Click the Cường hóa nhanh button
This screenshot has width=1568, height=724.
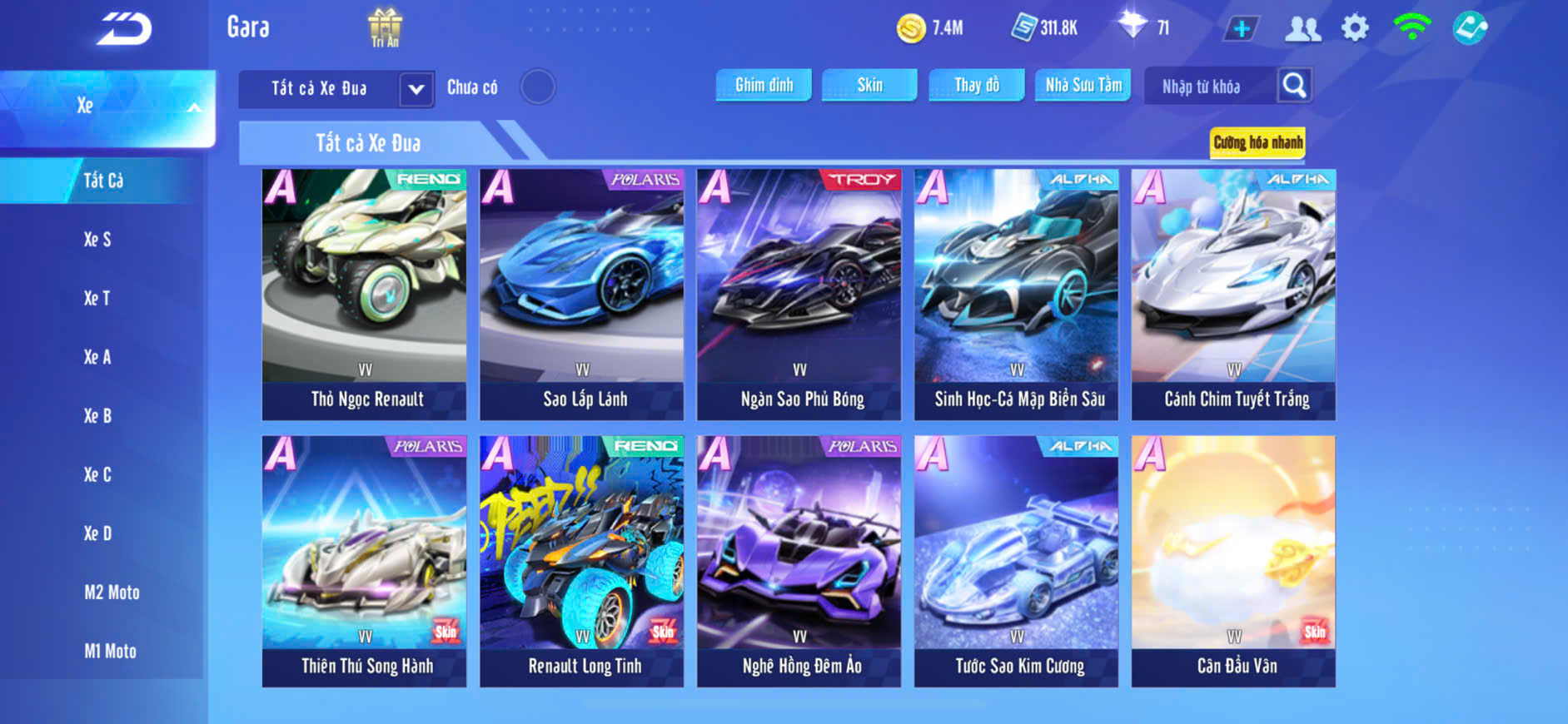point(1257,142)
